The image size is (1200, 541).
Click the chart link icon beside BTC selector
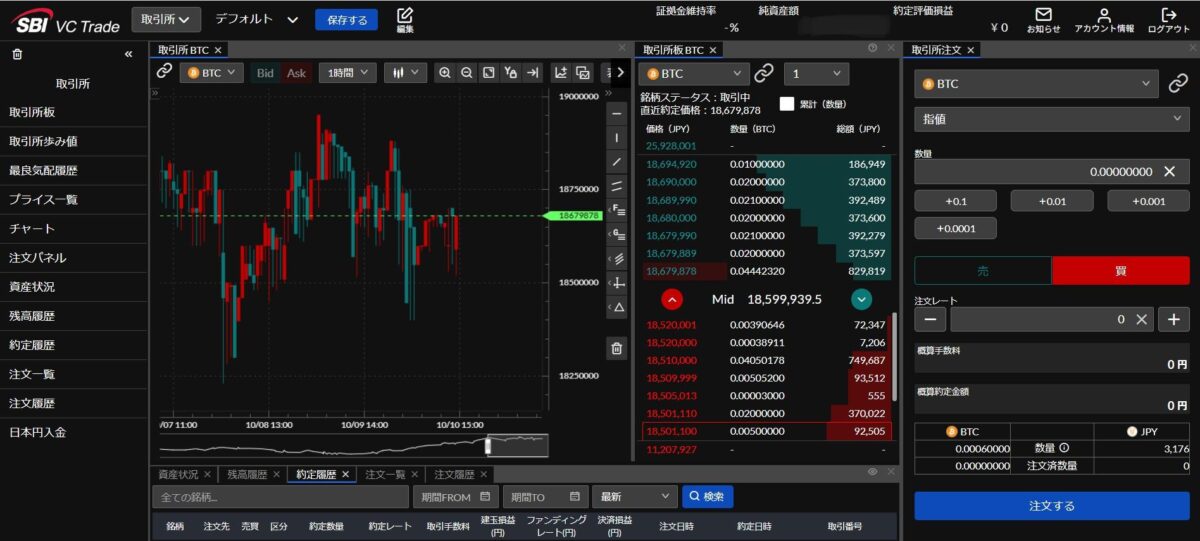(165, 72)
